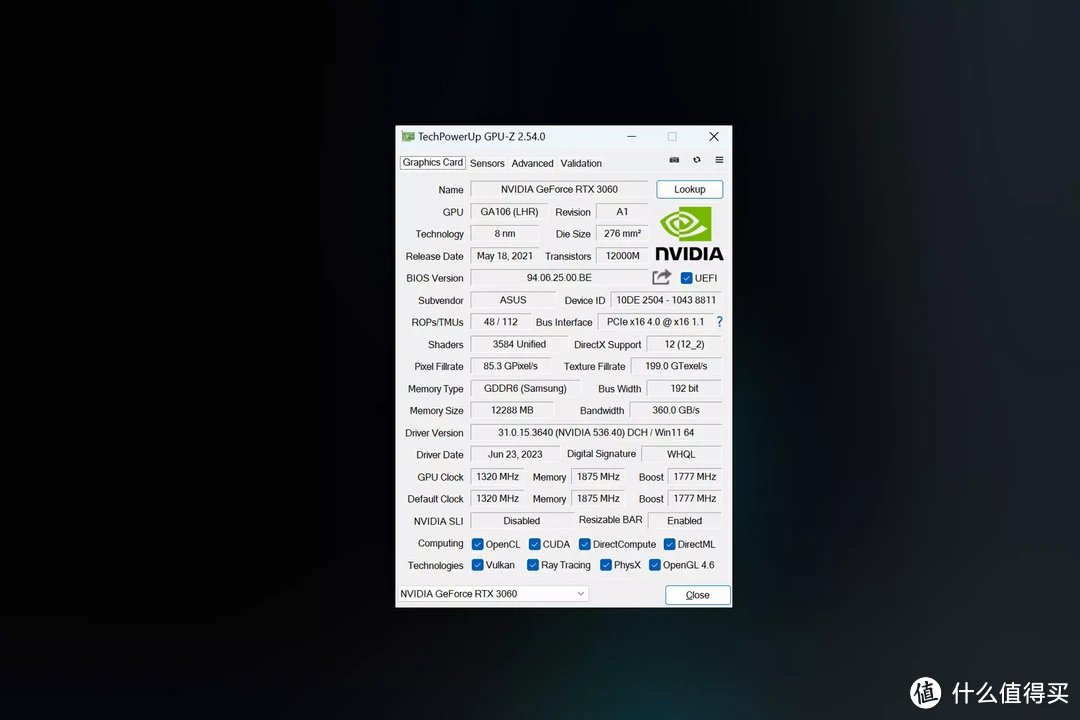This screenshot has height=720, width=1080.
Task: Click the Subvendor field ASUS
Action: coord(513,300)
